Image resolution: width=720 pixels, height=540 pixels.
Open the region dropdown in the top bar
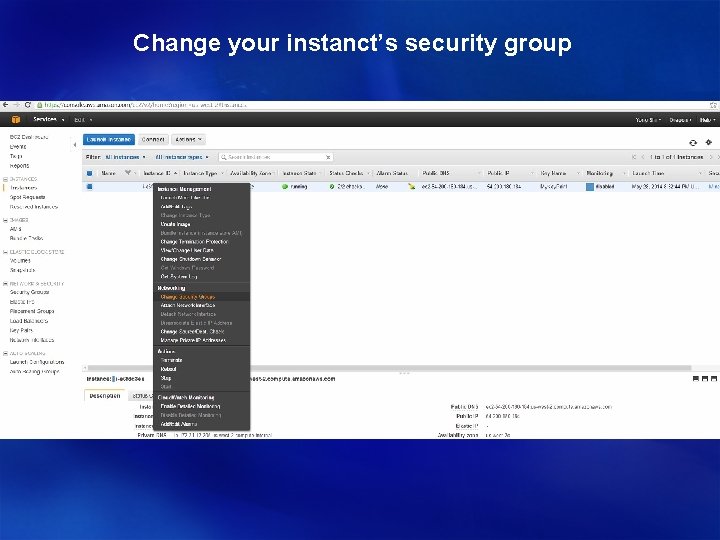click(680, 120)
